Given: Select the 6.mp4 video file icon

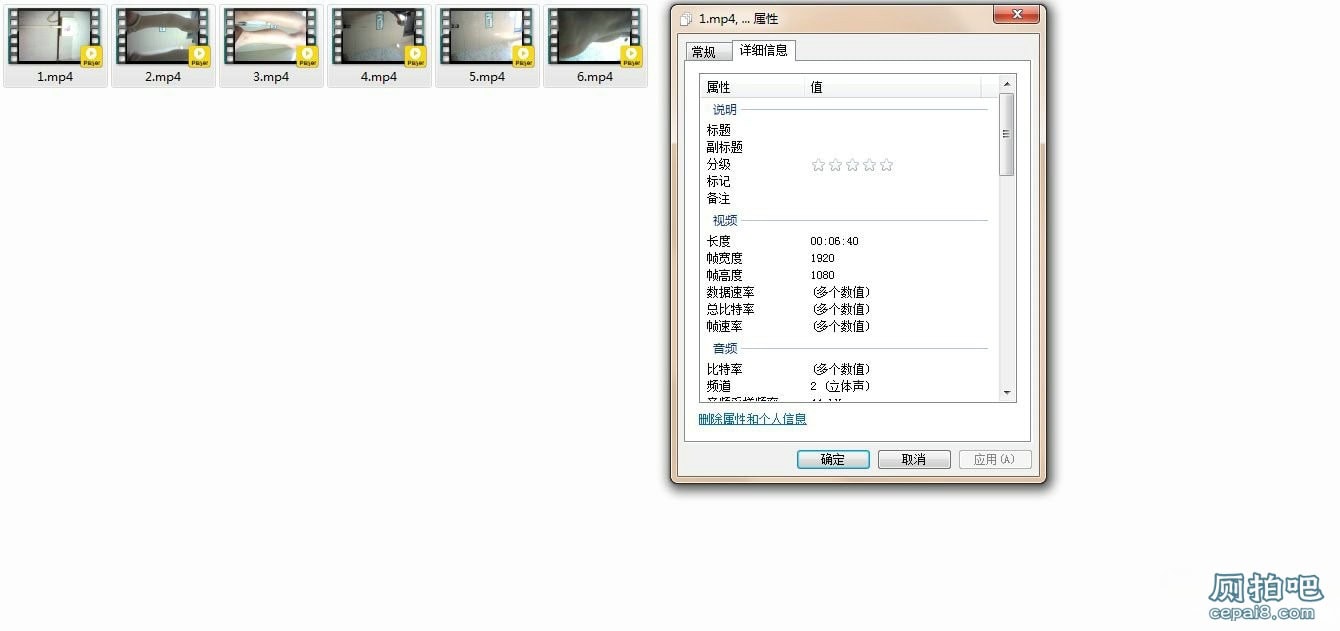Looking at the screenshot, I should [x=595, y=38].
